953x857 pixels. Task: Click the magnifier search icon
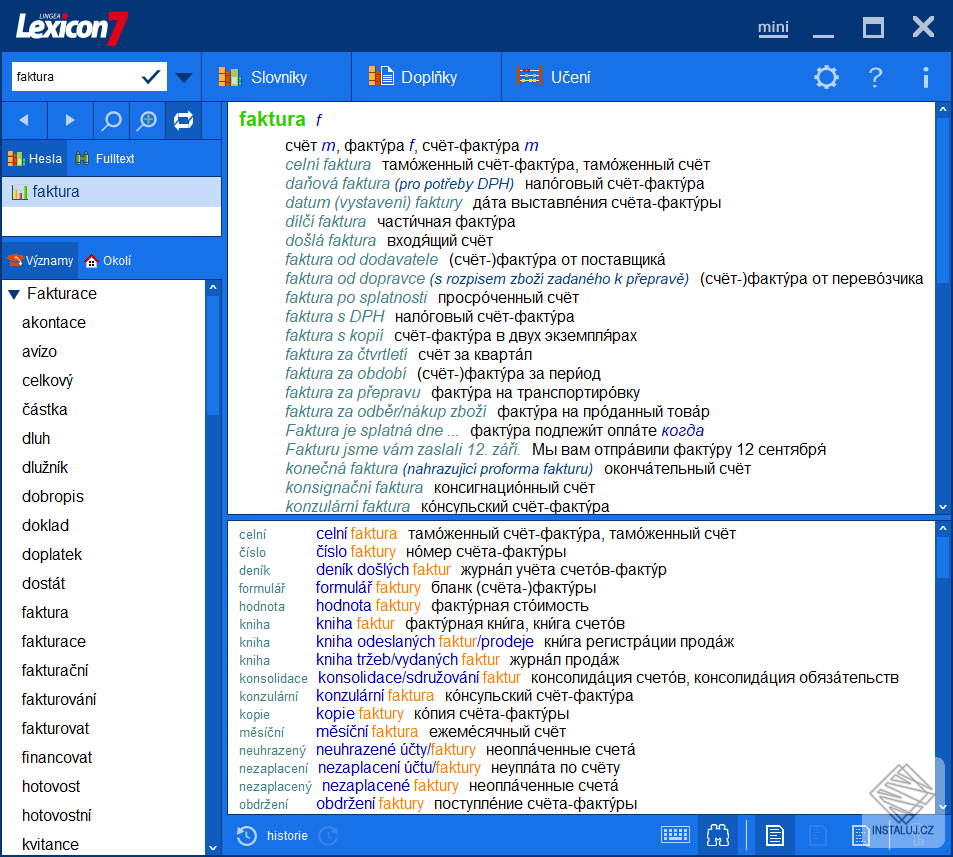[111, 120]
